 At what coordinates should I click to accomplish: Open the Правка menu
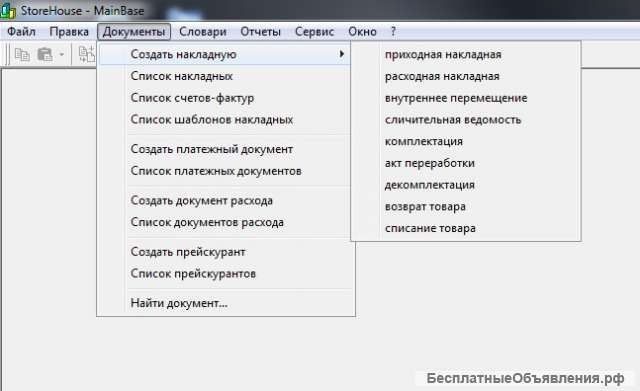click(x=69, y=31)
